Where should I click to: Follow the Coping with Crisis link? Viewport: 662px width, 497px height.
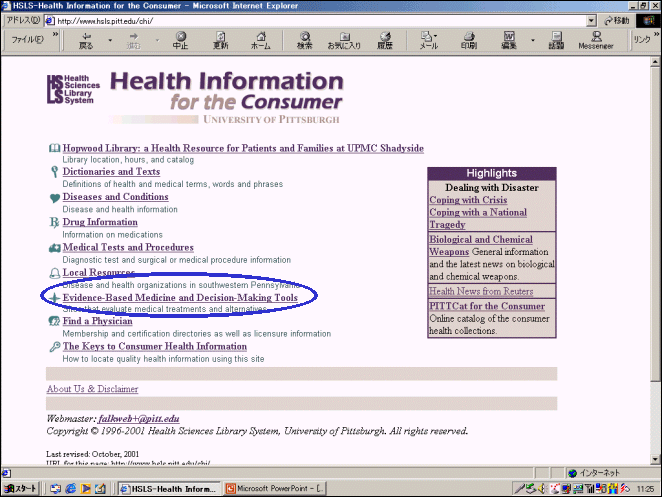[468, 200]
